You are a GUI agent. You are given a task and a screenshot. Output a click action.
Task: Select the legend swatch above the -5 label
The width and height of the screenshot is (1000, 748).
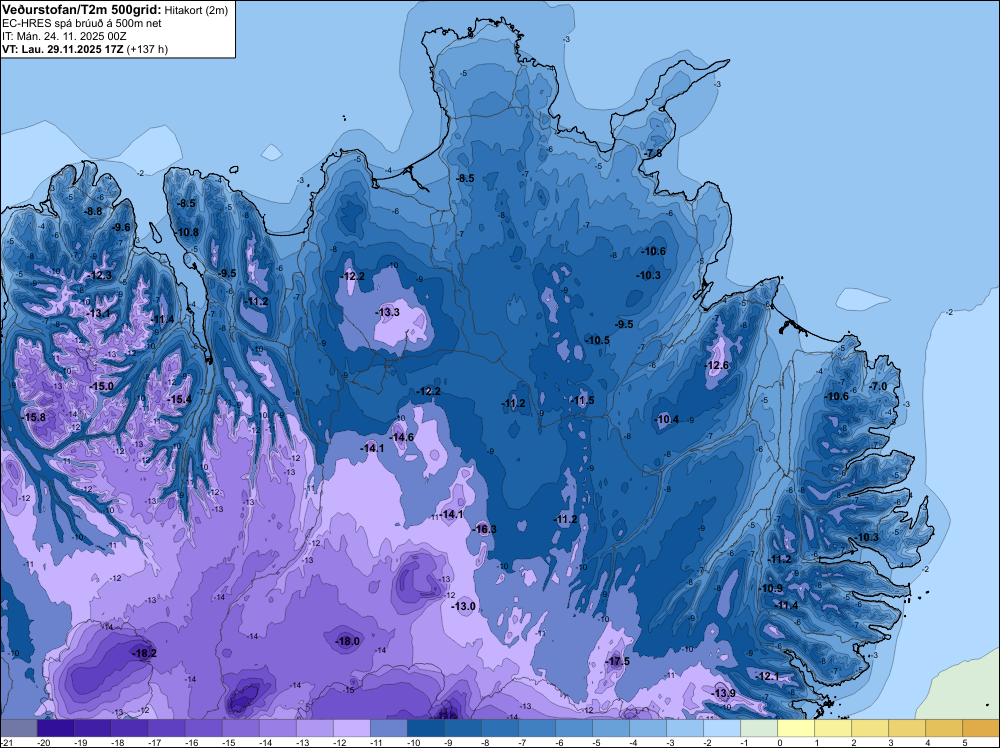tap(610, 728)
